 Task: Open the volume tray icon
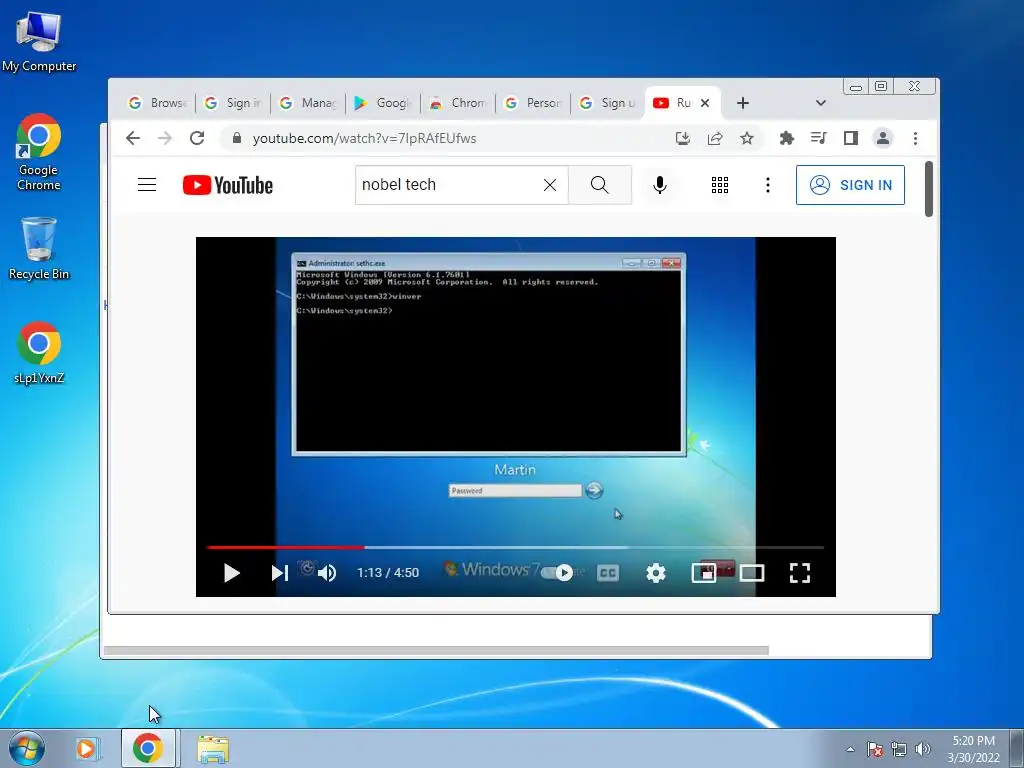[x=923, y=749]
